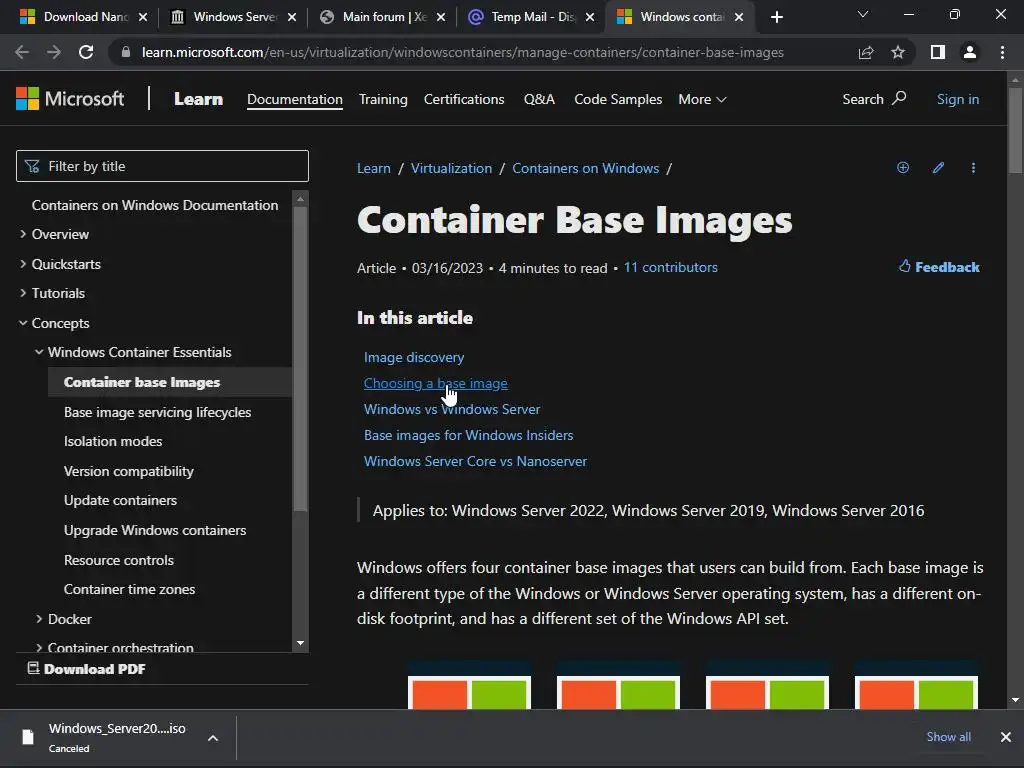Image resolution: width=1024 pixels, height=768 pixels.
Task: Open the Windows_Server20 iso download options arrow
Action: click(212, 738)
